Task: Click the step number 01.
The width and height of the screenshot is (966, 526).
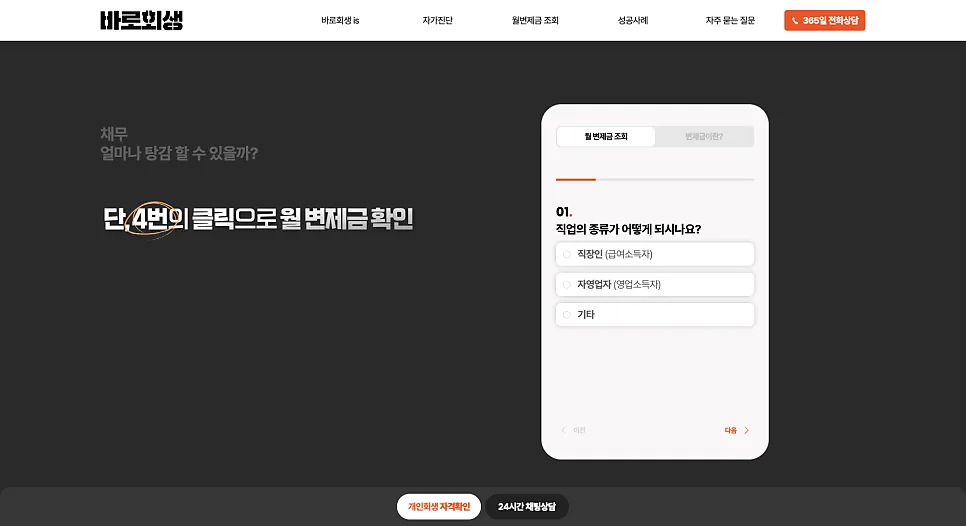Action: tap(564, 212)
